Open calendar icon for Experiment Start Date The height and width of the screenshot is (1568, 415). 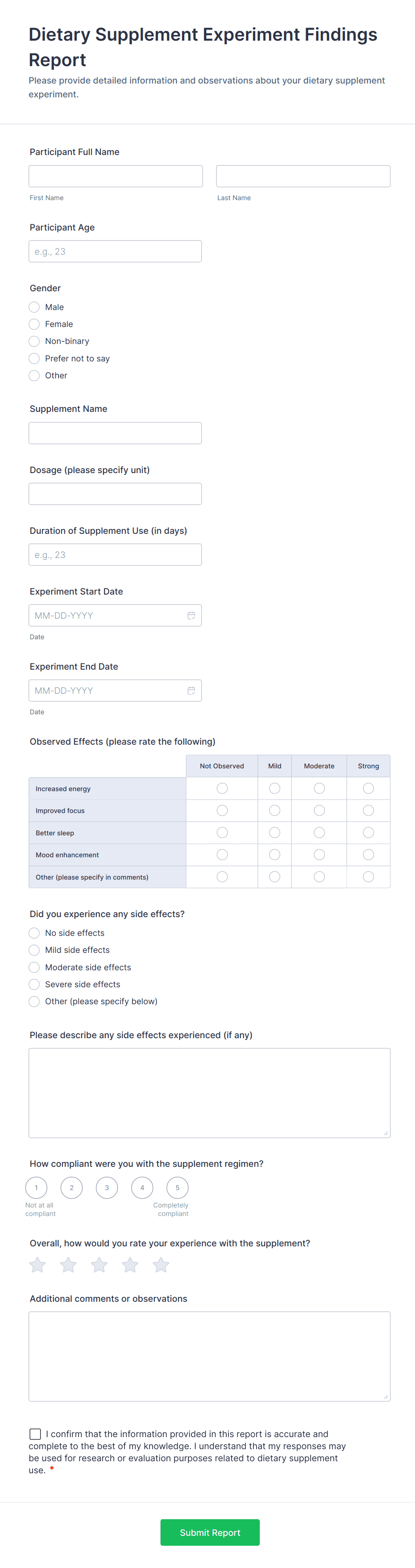tap(191, 616)
